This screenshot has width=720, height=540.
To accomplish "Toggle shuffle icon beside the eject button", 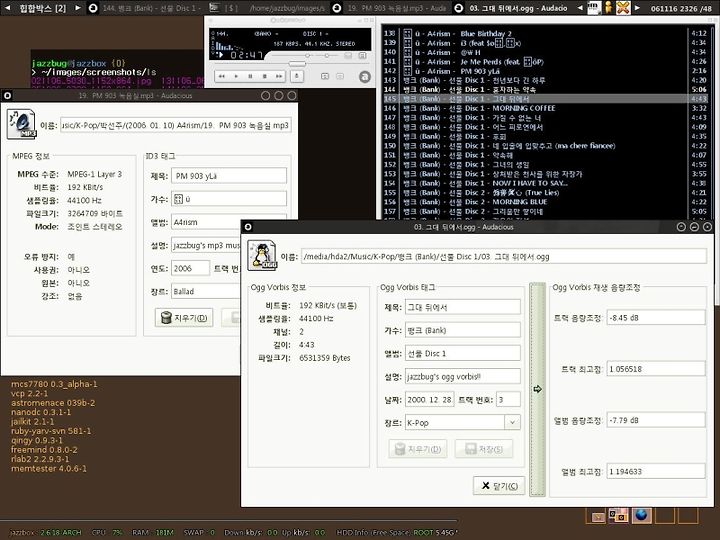I will pyautogui.click(x=325, y=76).
